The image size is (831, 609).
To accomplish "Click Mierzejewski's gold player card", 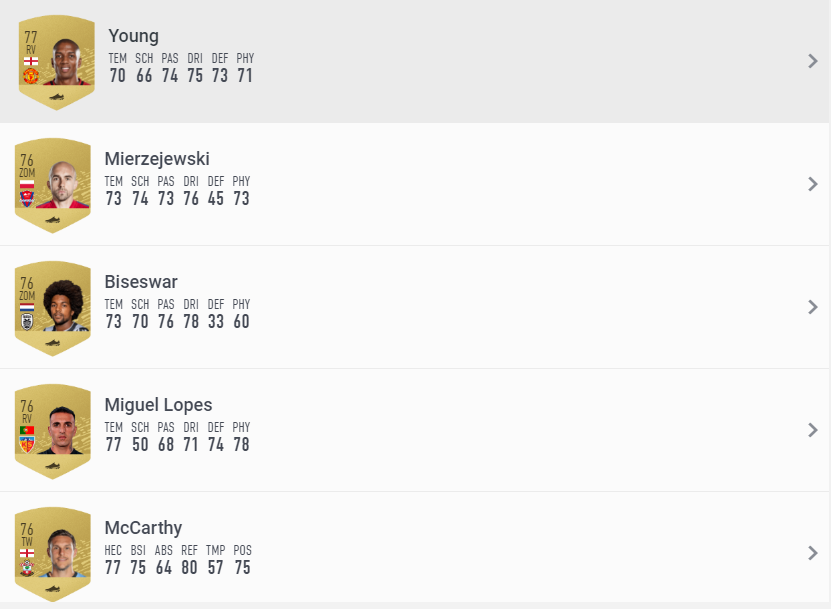I will pyautogui.click(x=53, y=185).
